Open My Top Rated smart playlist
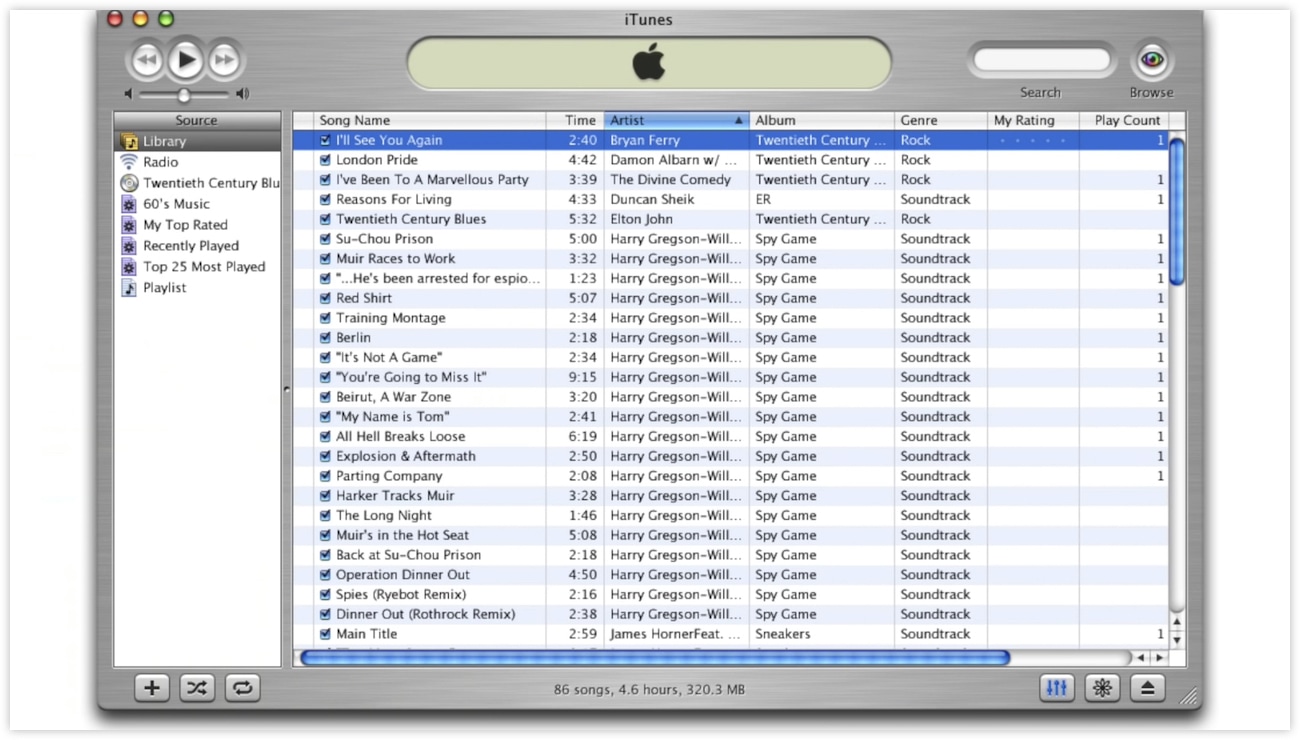 click(x=197, y=225)
